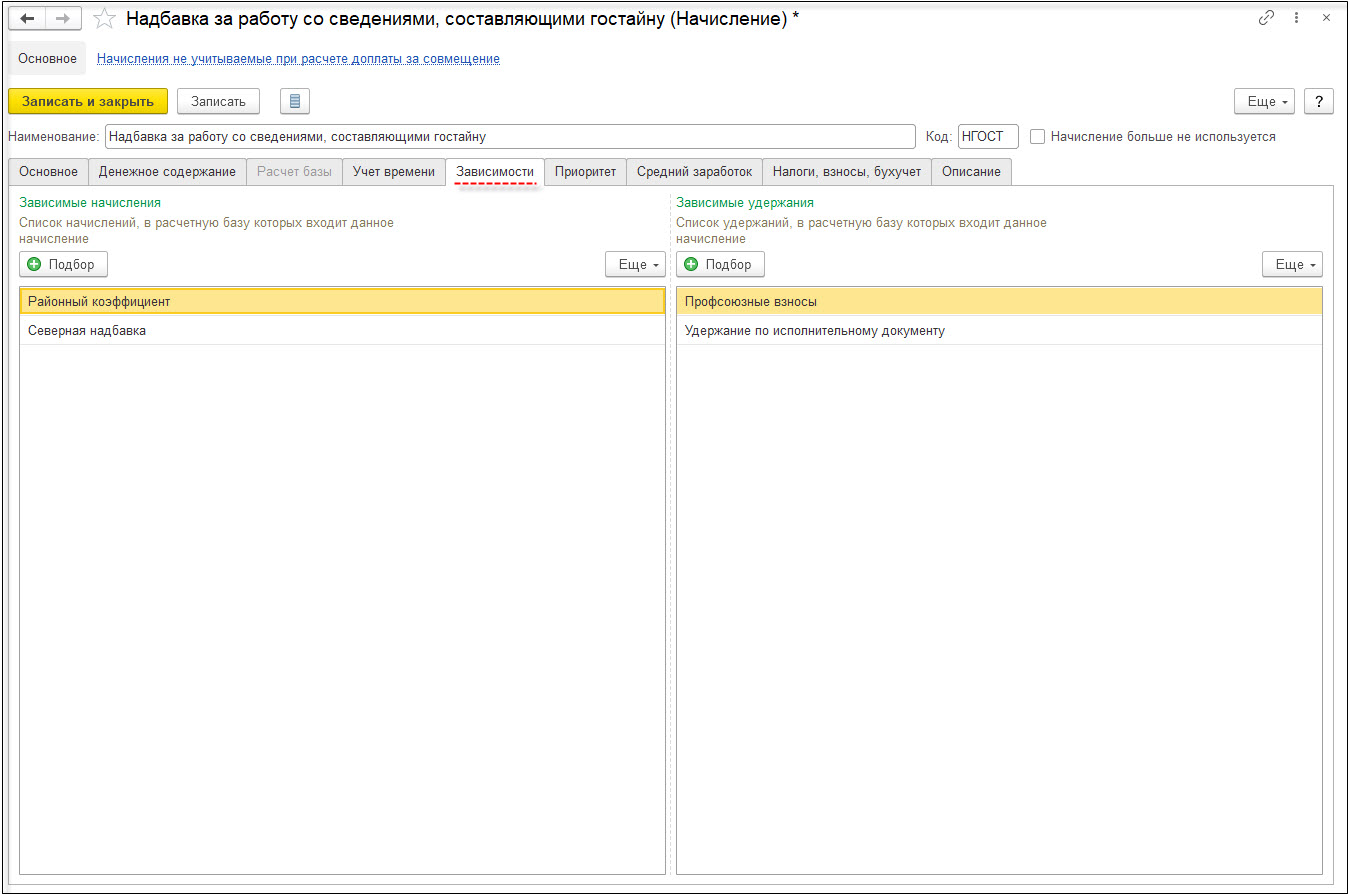Toggle 'Начисление больше не используется' checkbox
This screenshot has height=894, width=1348.
click(1038, 137)
